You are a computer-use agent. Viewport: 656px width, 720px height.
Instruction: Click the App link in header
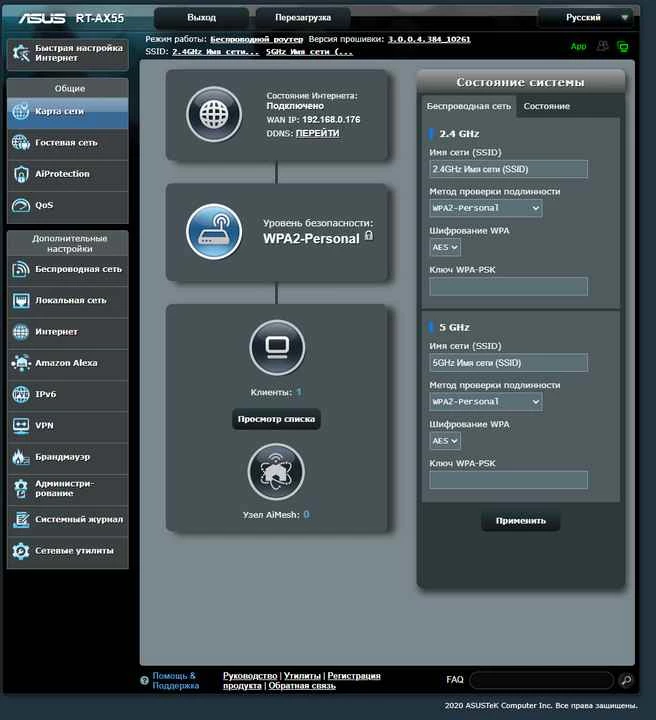pyautogui.click(x=578, y=46)
